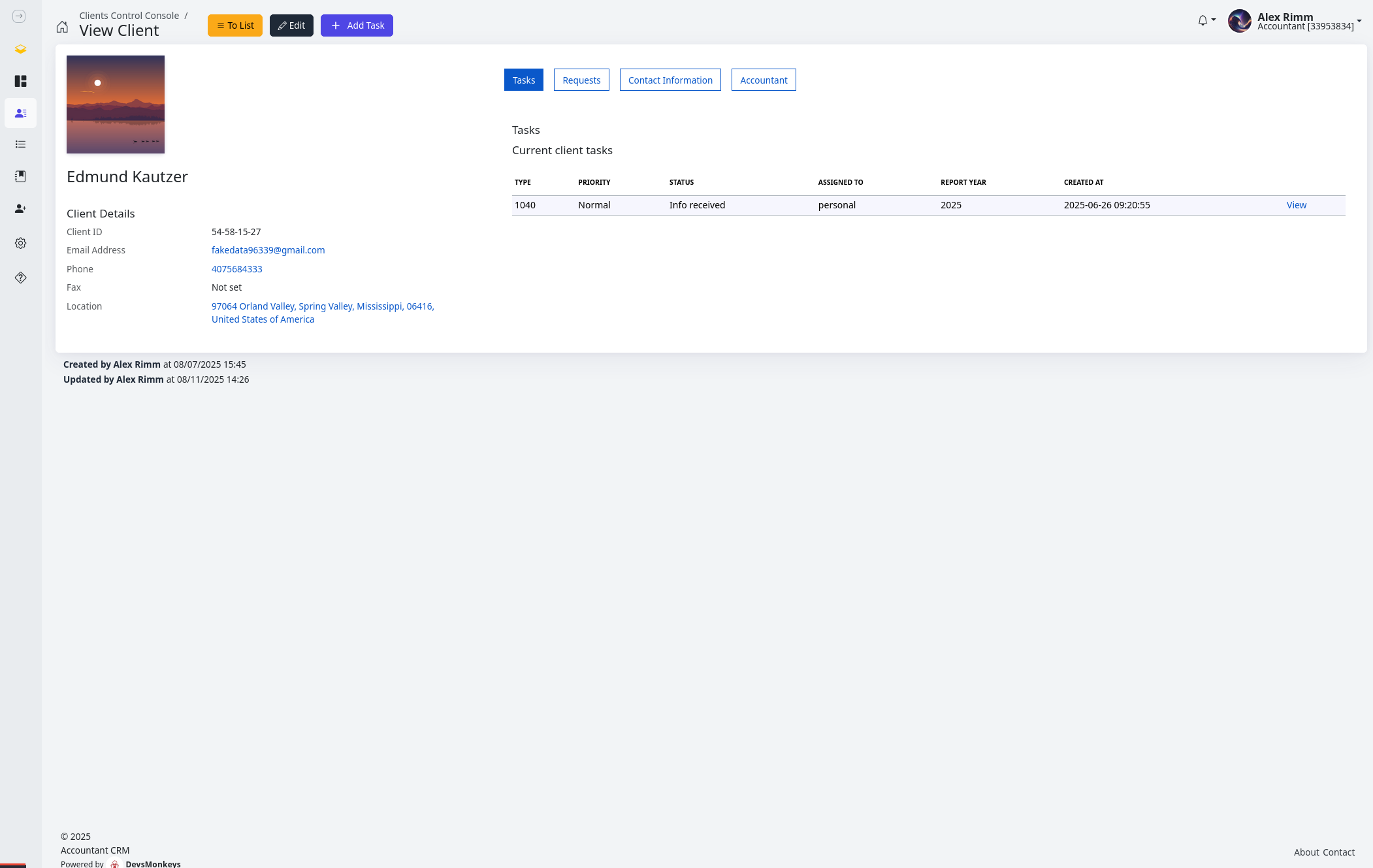Select the Clients icon in sidebar
Image resolution: width=1373 pixels, height=868 pixels.
tap(20, 113)
